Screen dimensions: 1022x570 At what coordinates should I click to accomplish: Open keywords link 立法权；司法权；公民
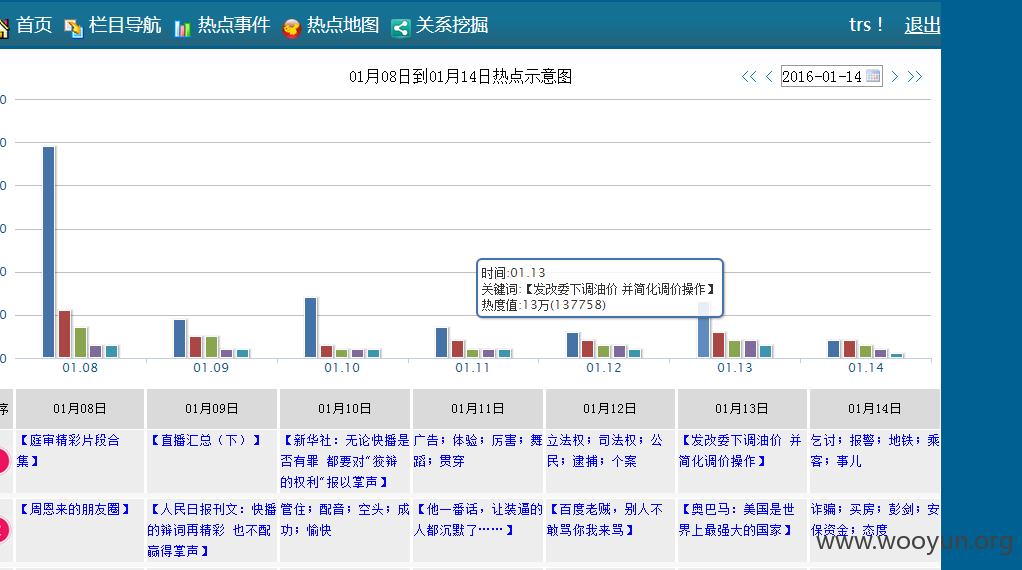point(605,451)
